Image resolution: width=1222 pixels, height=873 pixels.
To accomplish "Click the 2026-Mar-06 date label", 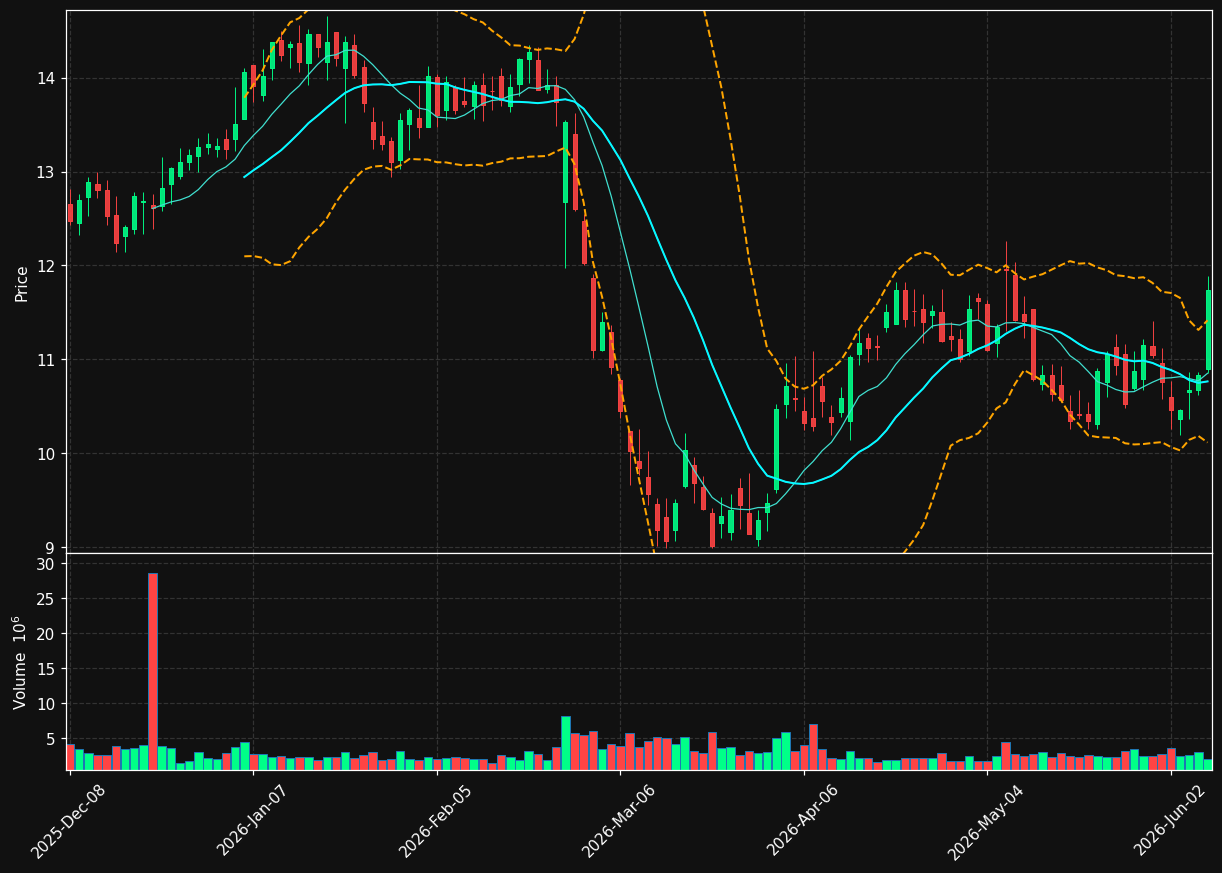I will 618,821.
